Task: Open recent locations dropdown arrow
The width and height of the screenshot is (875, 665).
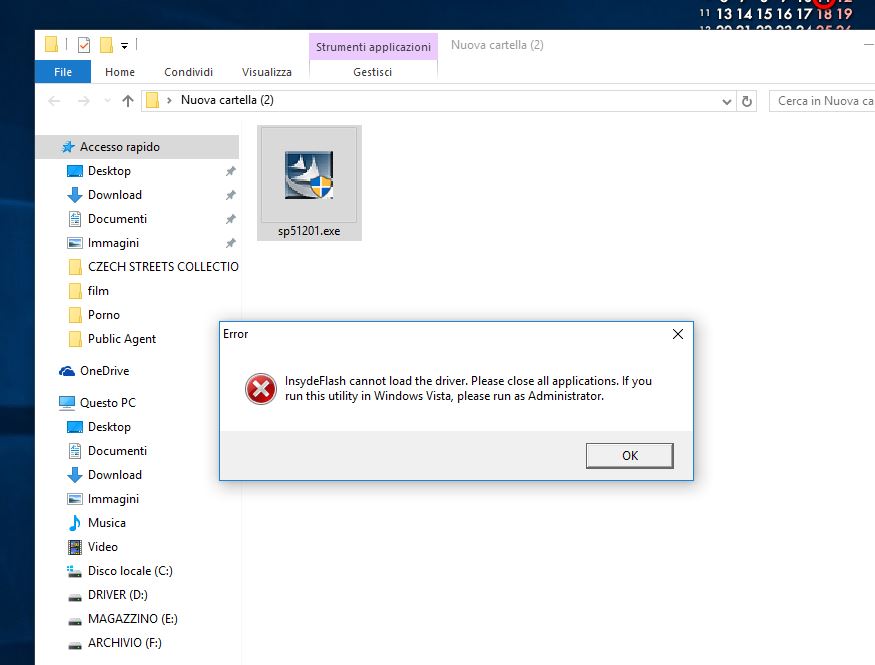Action: (x=107, y=101)
